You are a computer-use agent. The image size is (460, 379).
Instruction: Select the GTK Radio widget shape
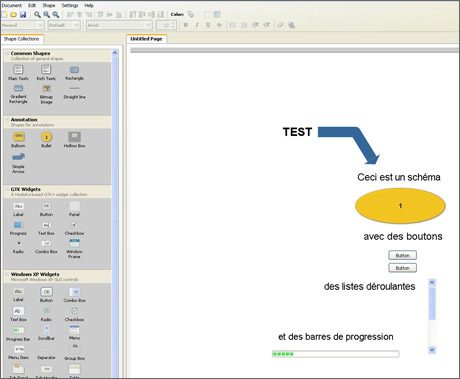(x=18, y=247)
